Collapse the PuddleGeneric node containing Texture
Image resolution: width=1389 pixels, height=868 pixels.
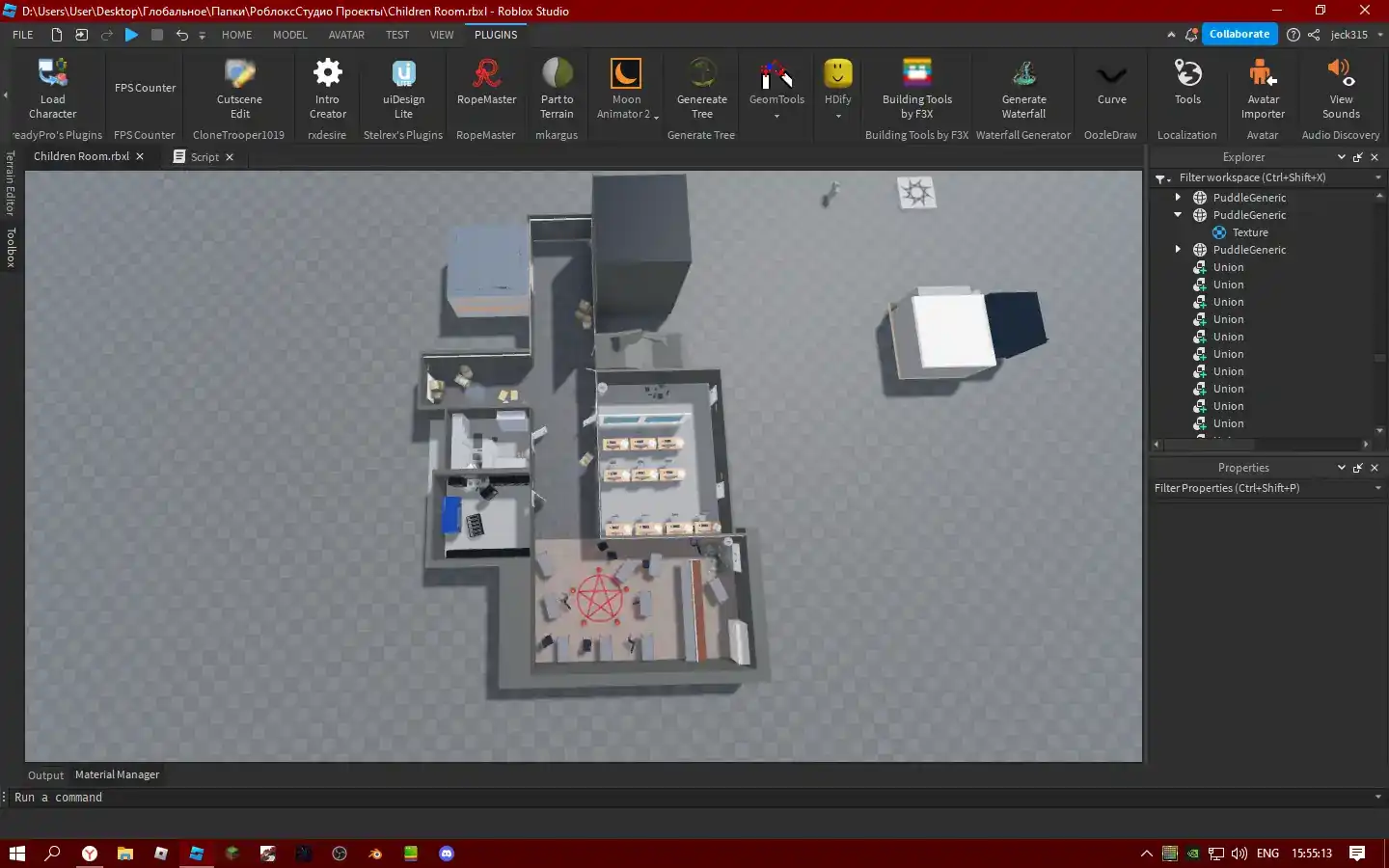tap(1178, 215)
